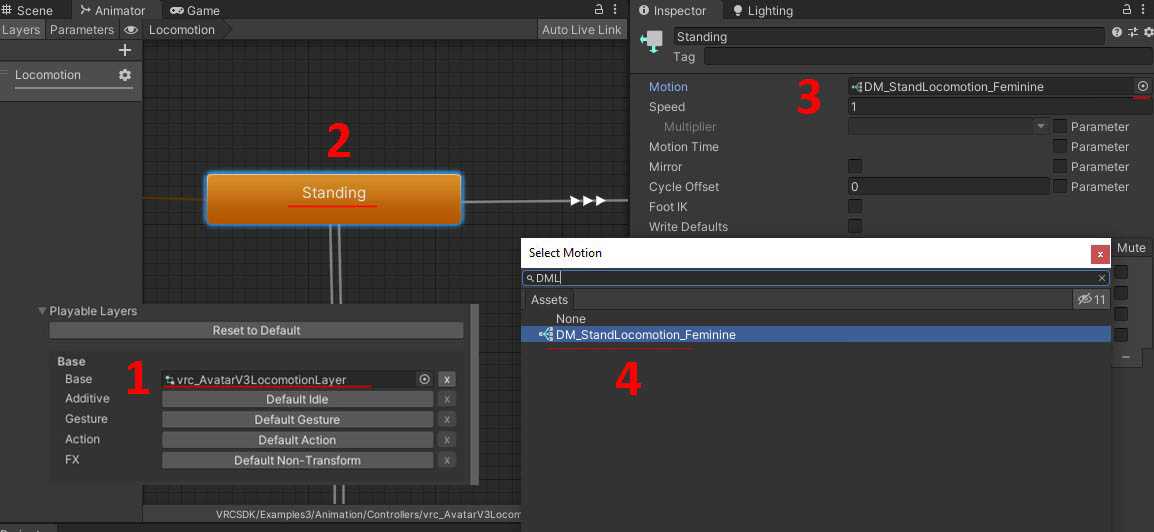Switch to the Parameters tab
1154x532 pixels.
(x=82, y=30)
